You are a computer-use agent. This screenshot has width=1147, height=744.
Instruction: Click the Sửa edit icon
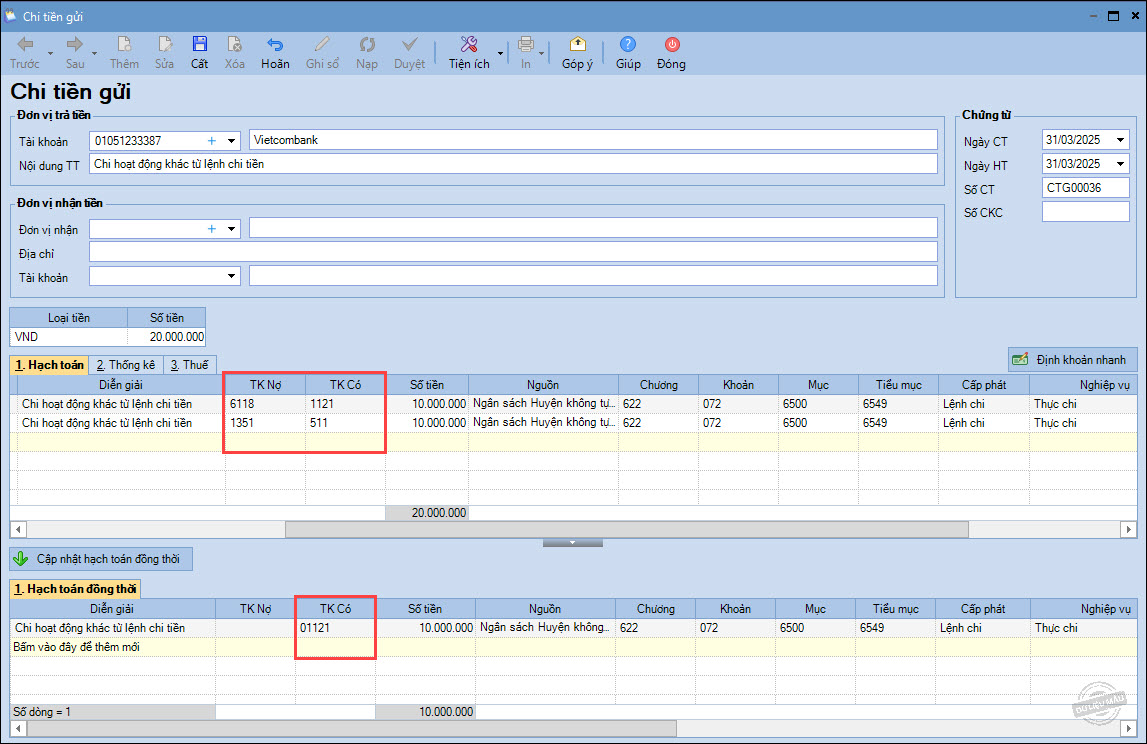pos(165,53)
